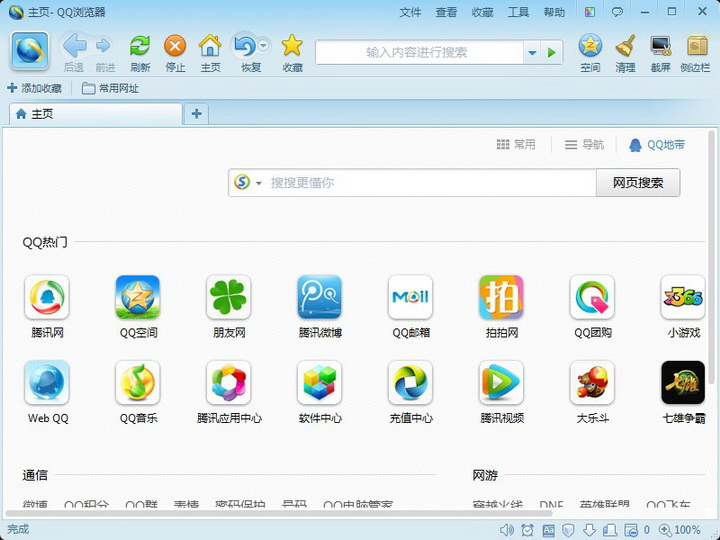Click the 100% zoom level control
This screenshot has width=720, height=540.
click(680, 530)
